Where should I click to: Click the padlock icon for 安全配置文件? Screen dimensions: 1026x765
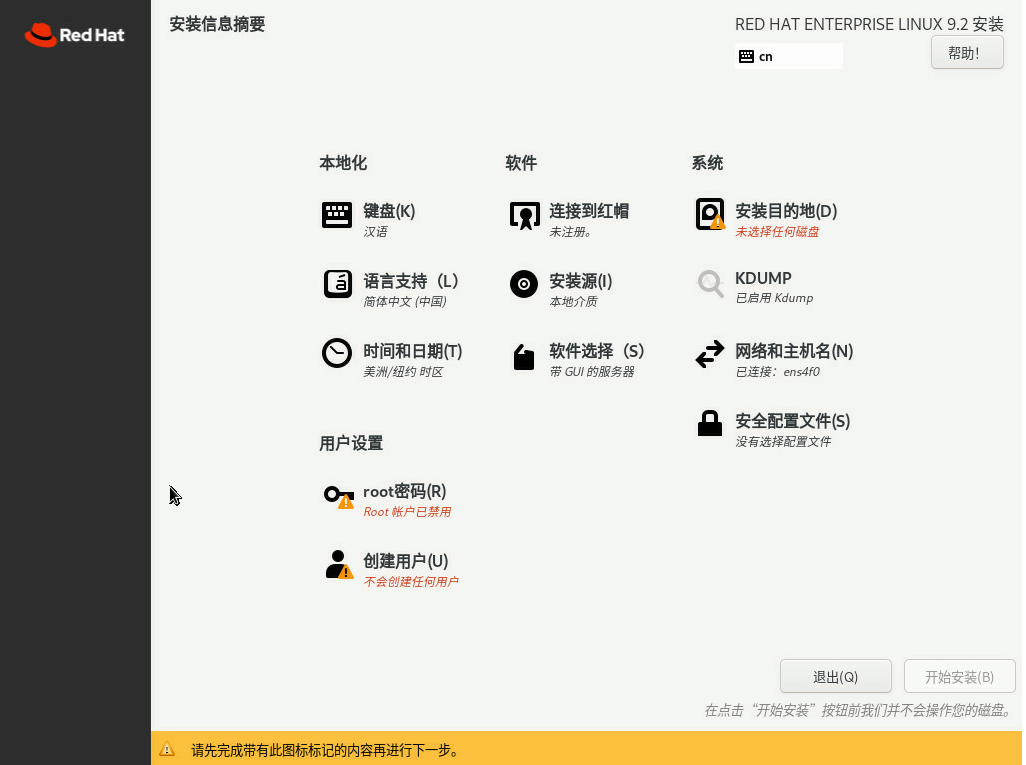coord(710,424)
